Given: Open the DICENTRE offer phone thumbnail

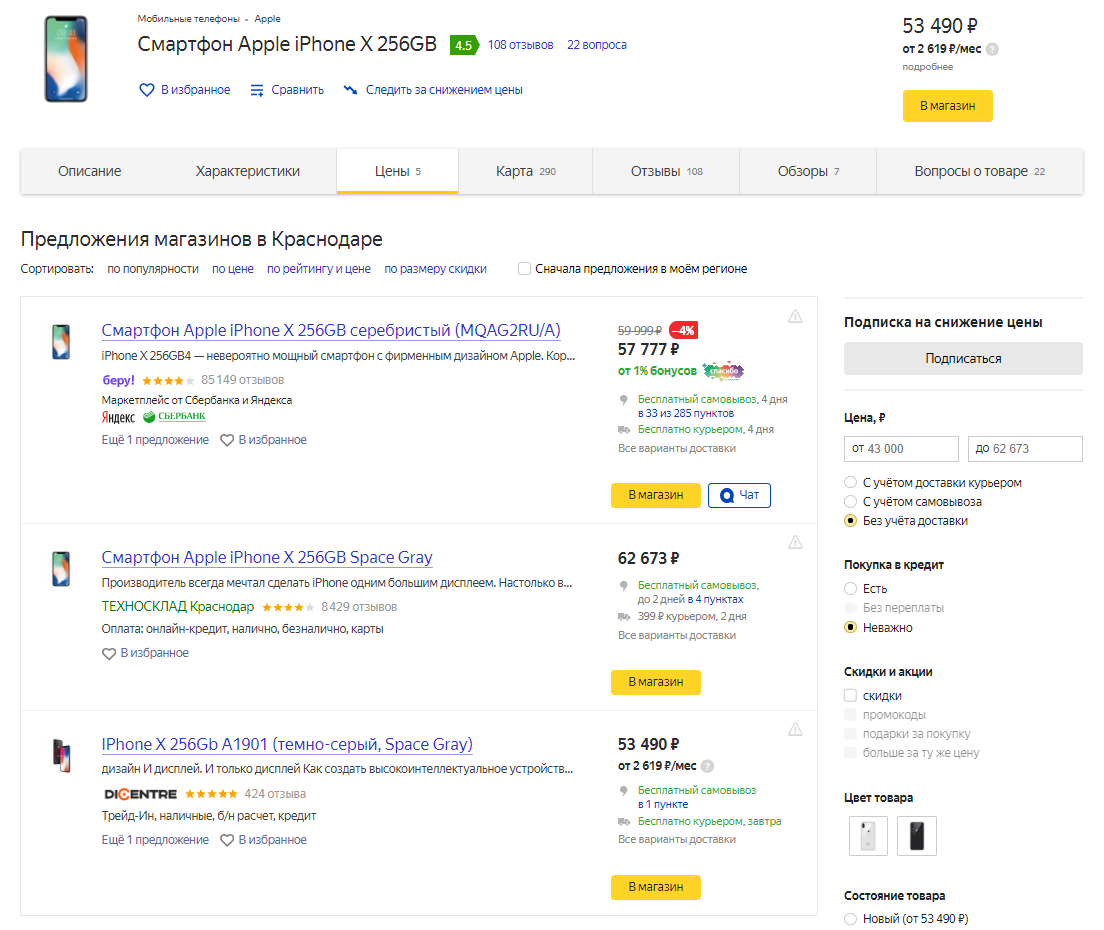Looking at the screenshot, I should pos(62,755).
